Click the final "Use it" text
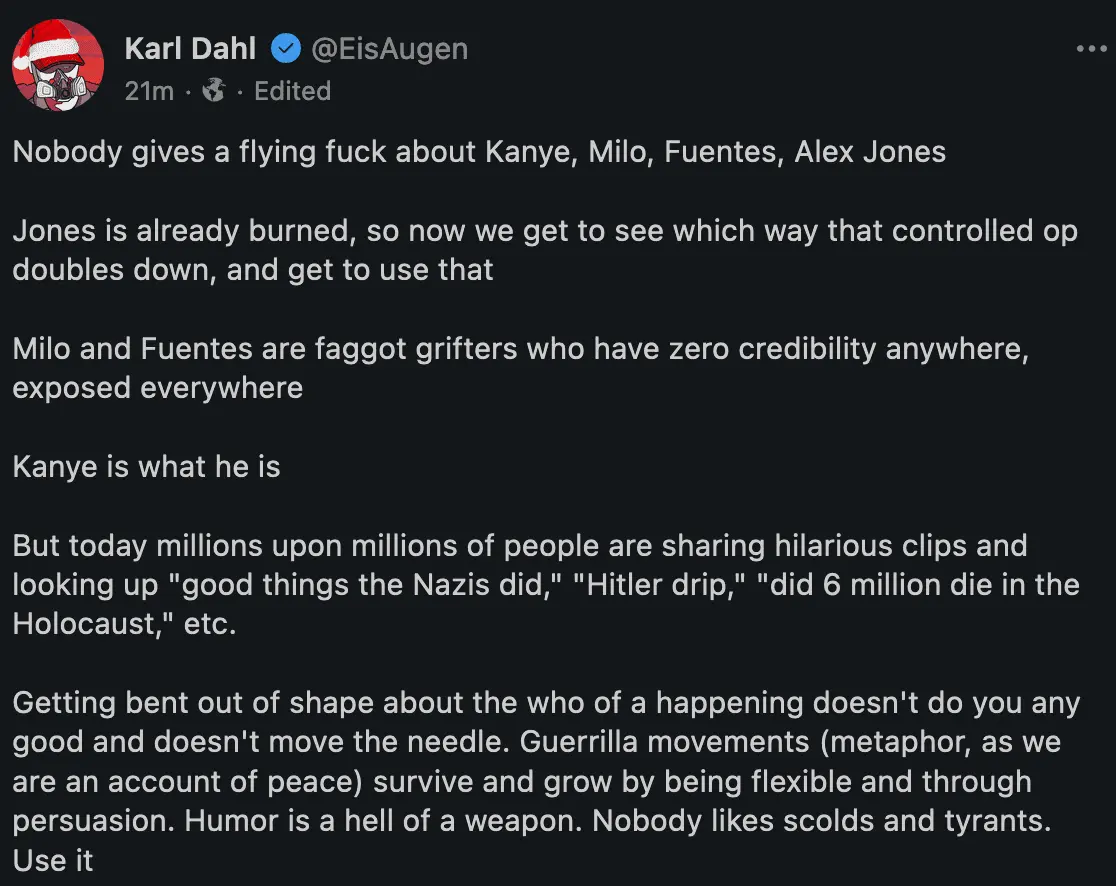 pyautogui.click(x=53, y=861)
